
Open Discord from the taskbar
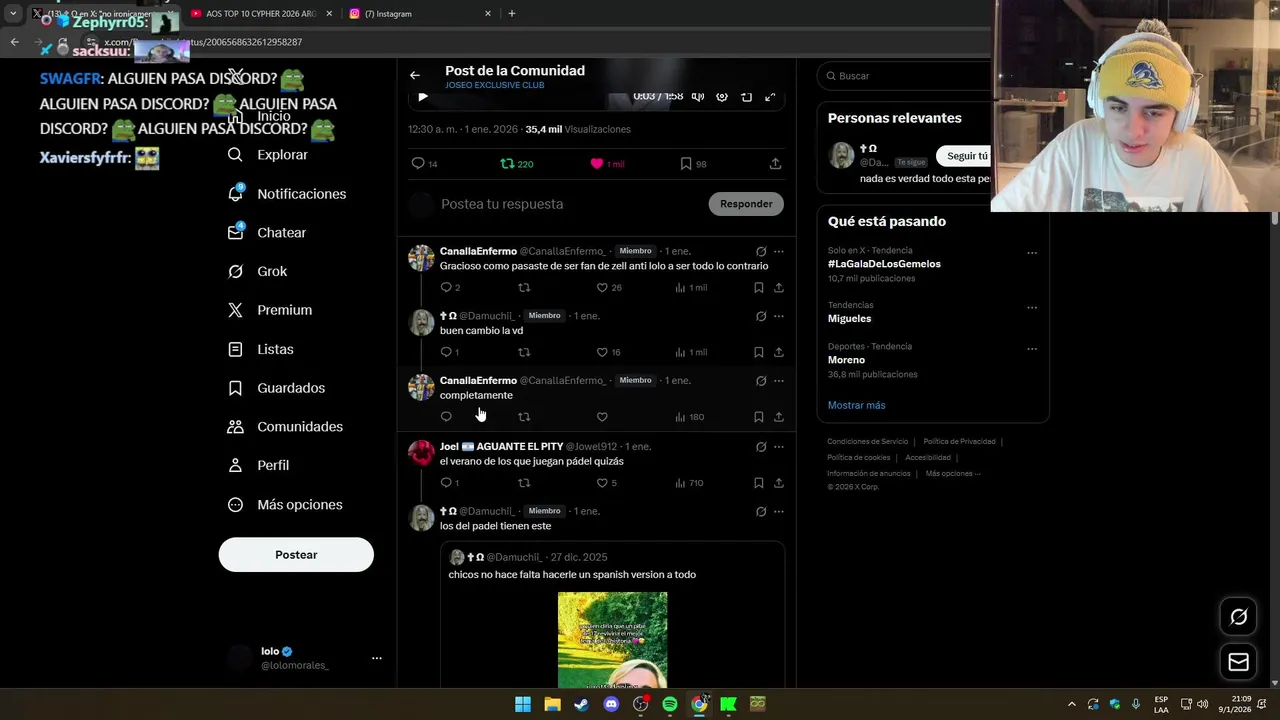tap(611, 704)
